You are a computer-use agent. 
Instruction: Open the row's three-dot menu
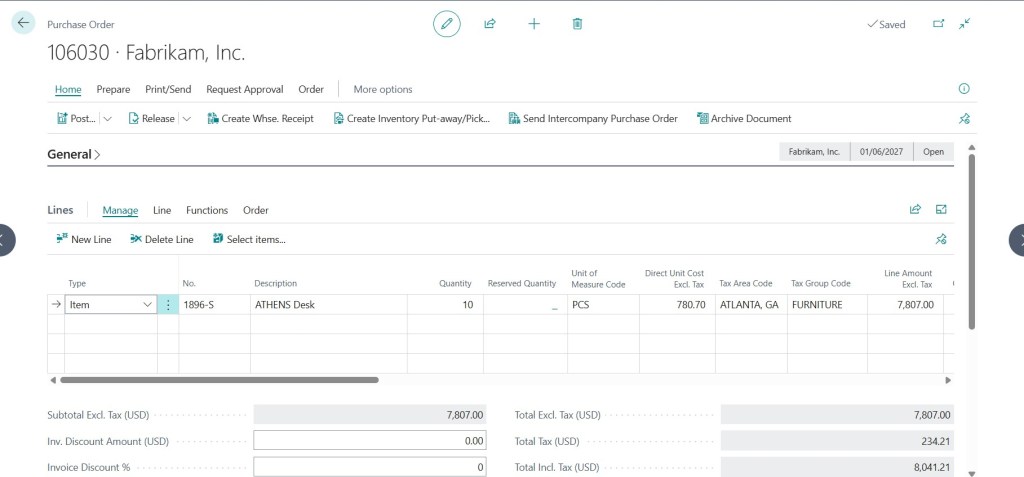pos(168,304)
